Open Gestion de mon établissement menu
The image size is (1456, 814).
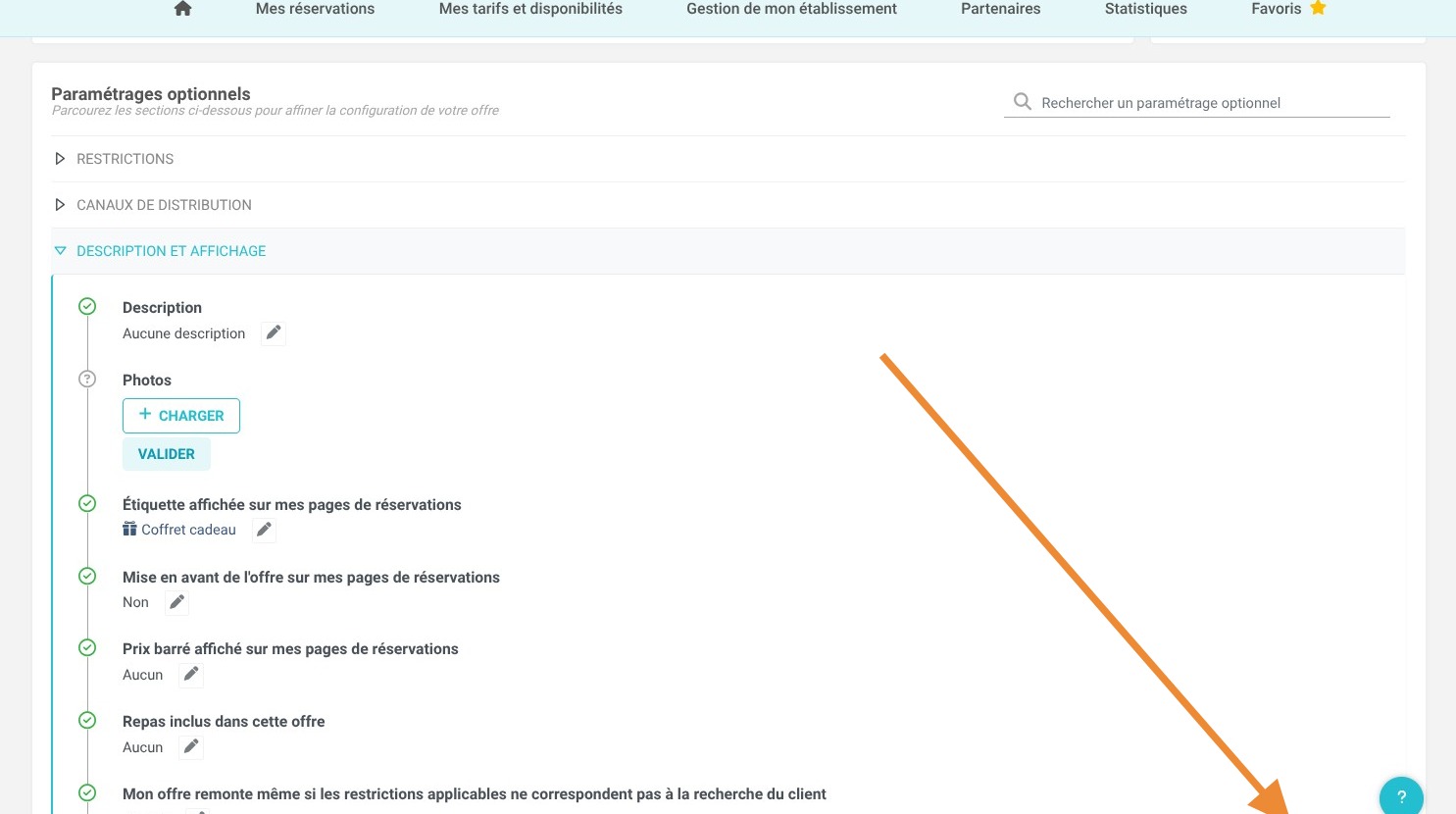point(791,9)
